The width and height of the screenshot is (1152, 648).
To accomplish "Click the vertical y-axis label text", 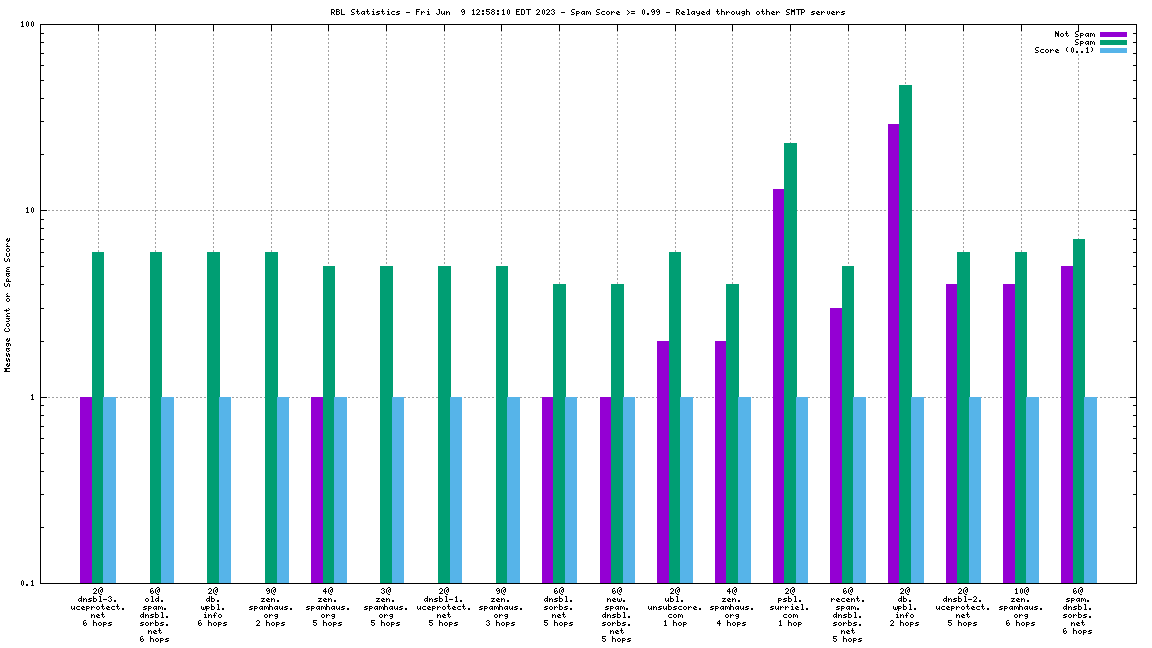I will 8,305.
